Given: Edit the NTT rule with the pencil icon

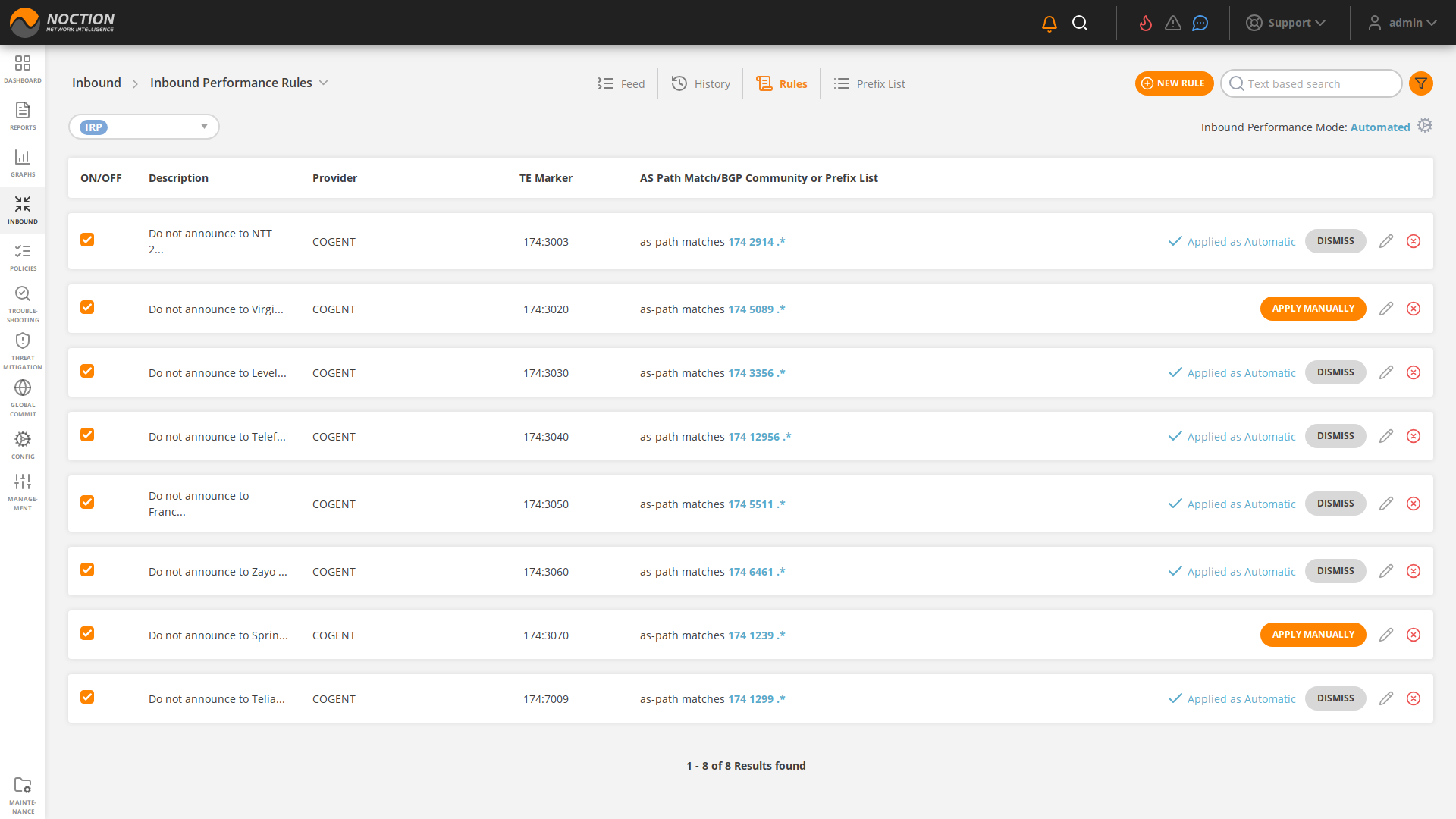Looking at the screenshot, I should click(x=1387, y=241).
